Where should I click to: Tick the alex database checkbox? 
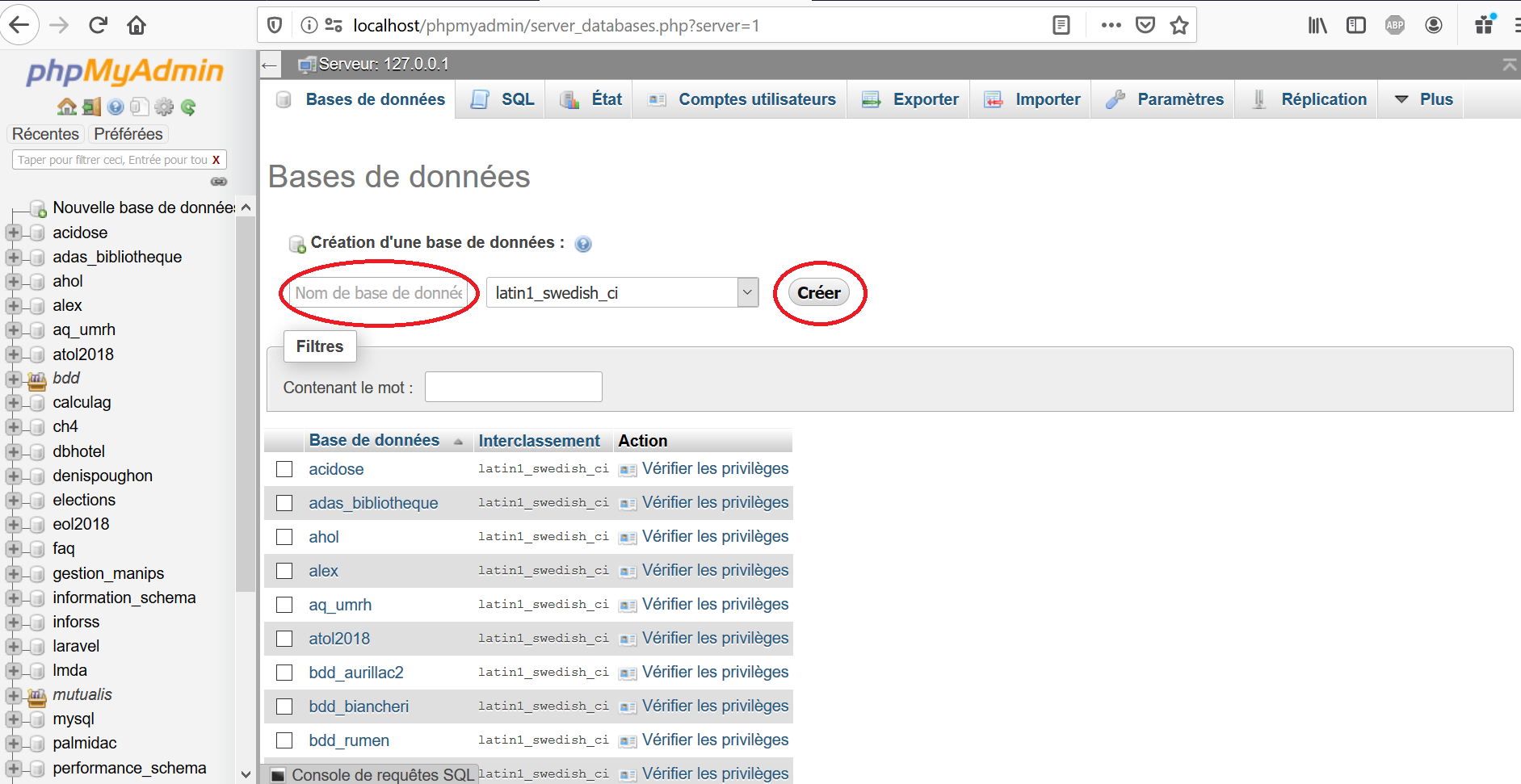(284, 571)
